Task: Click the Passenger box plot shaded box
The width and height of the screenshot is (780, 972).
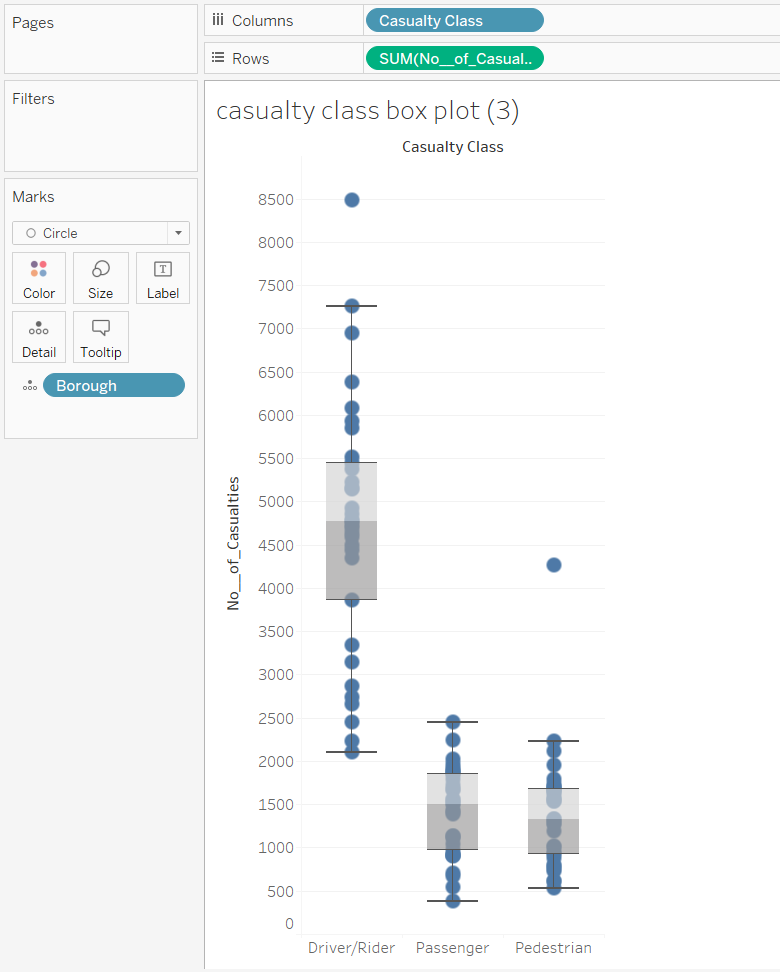Action: 453,811
